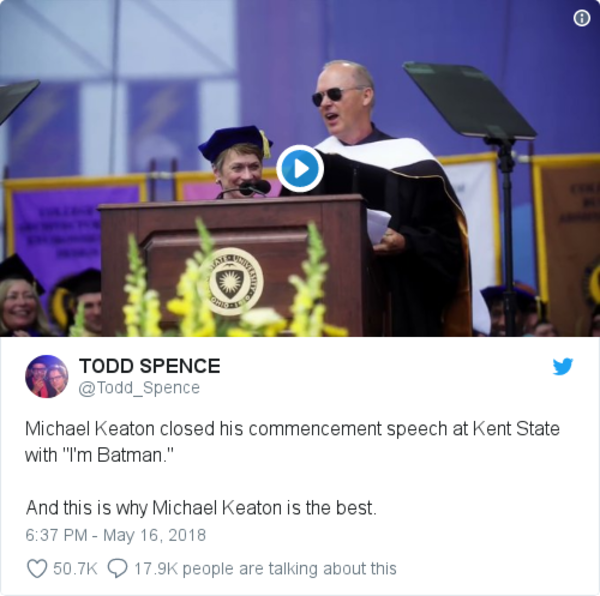Click the reply speech bubble icon
Image resolution: width=600 pixels, height=596 pixels.
[x=117, y=568]
